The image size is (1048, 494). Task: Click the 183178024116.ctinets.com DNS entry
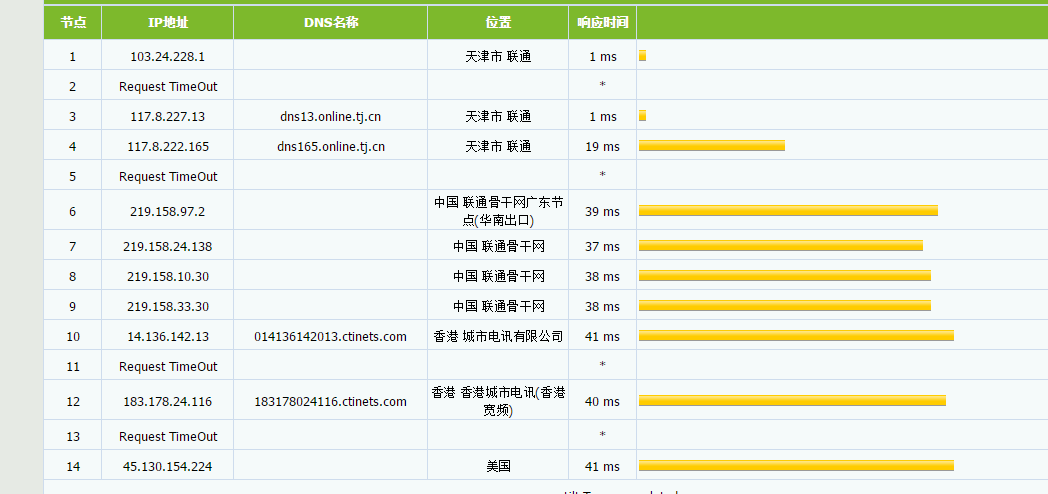pos(331,402)
